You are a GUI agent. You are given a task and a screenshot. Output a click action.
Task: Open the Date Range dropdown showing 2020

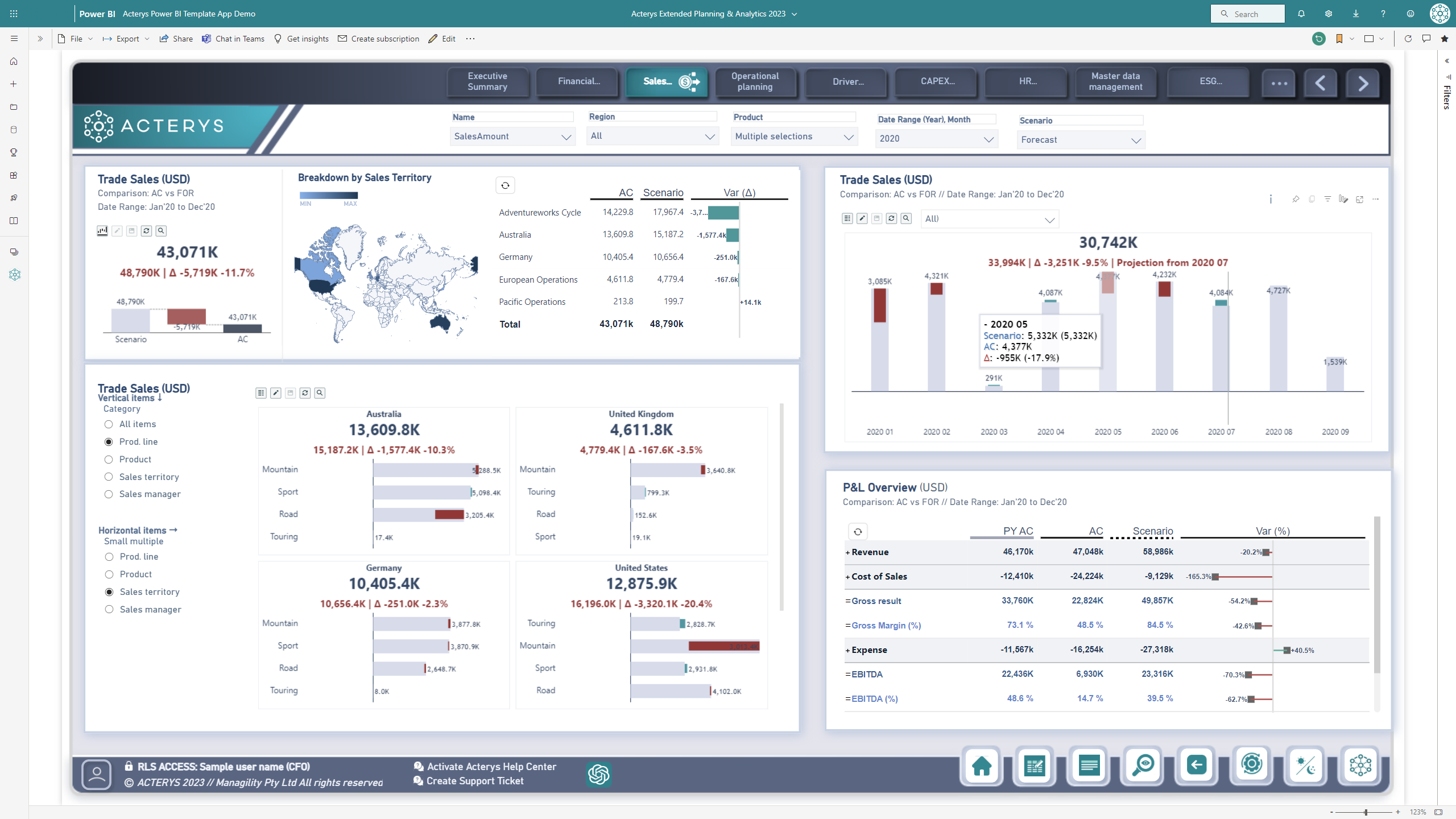click(x=936, y=139)
